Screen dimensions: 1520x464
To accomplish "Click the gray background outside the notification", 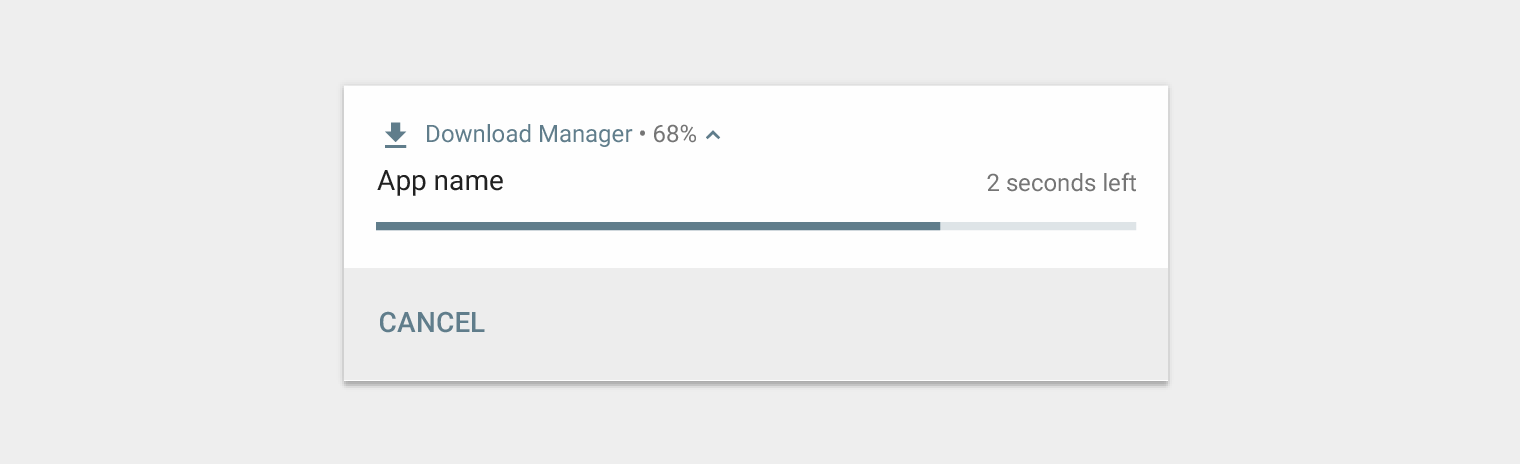I will click(170, 230).
